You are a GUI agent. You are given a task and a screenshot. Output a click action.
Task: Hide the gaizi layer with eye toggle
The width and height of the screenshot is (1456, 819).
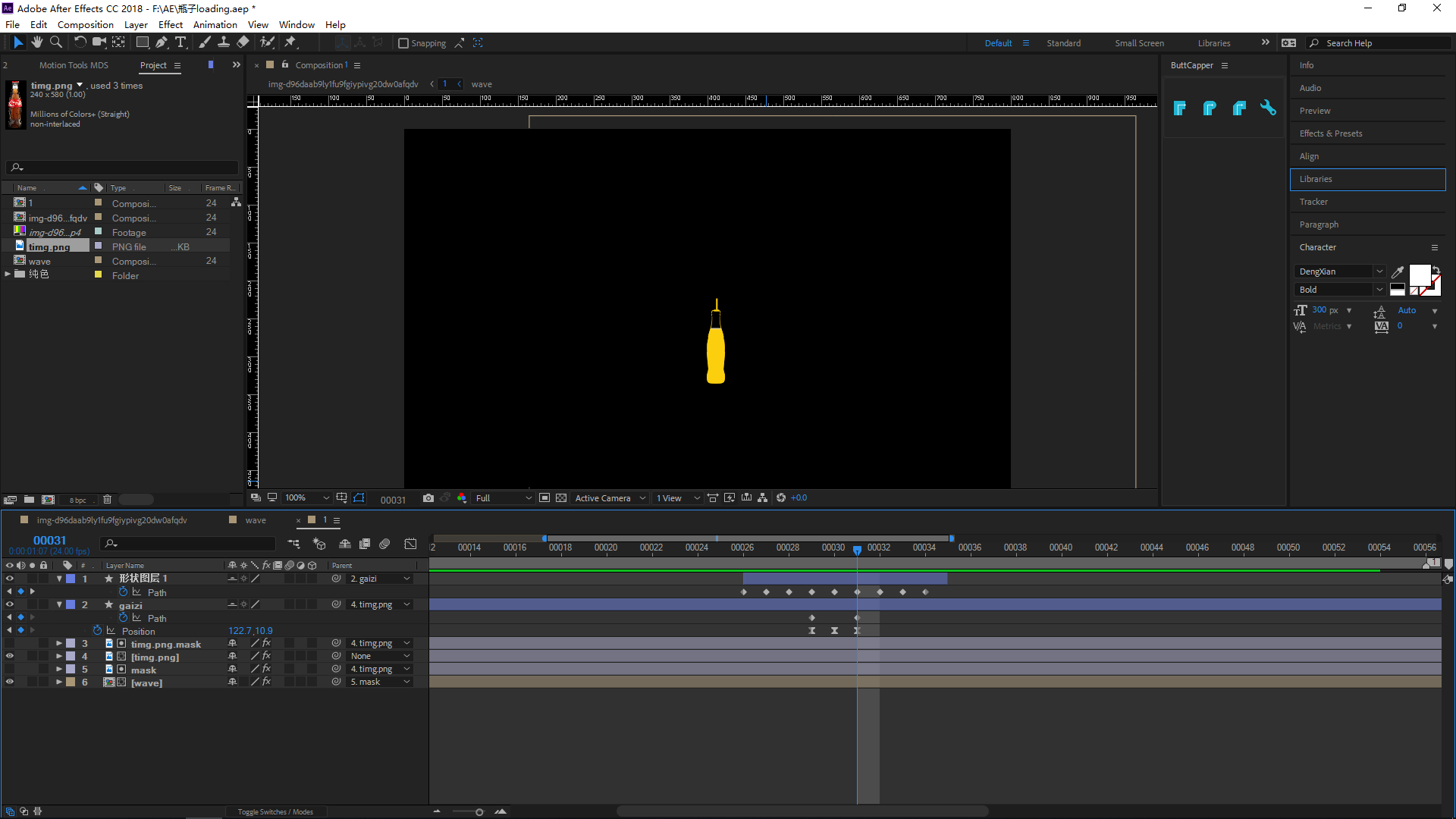click(10, 605)
